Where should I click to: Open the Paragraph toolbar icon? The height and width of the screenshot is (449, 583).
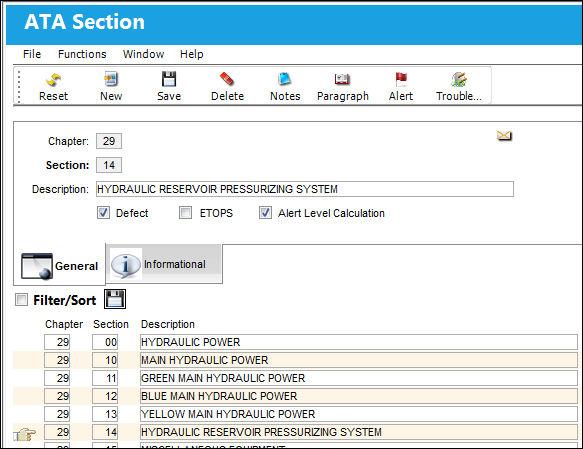(342, 79)
